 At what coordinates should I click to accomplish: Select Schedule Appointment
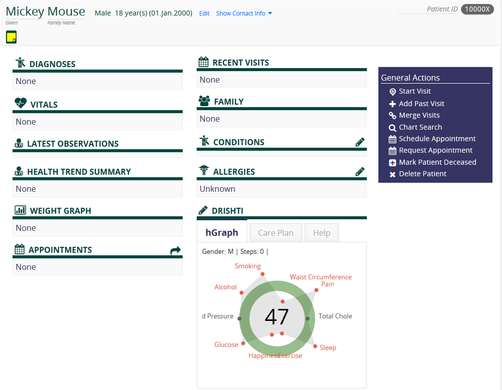pos(437,139)
